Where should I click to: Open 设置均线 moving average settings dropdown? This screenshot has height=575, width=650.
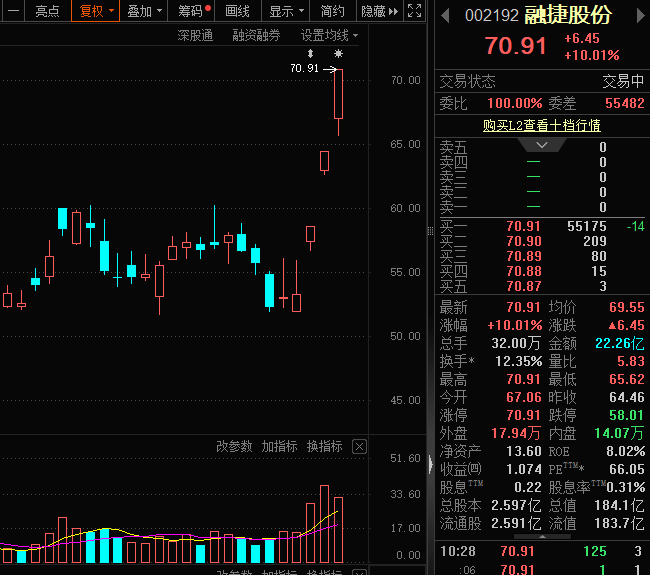(x=329, y=36)
